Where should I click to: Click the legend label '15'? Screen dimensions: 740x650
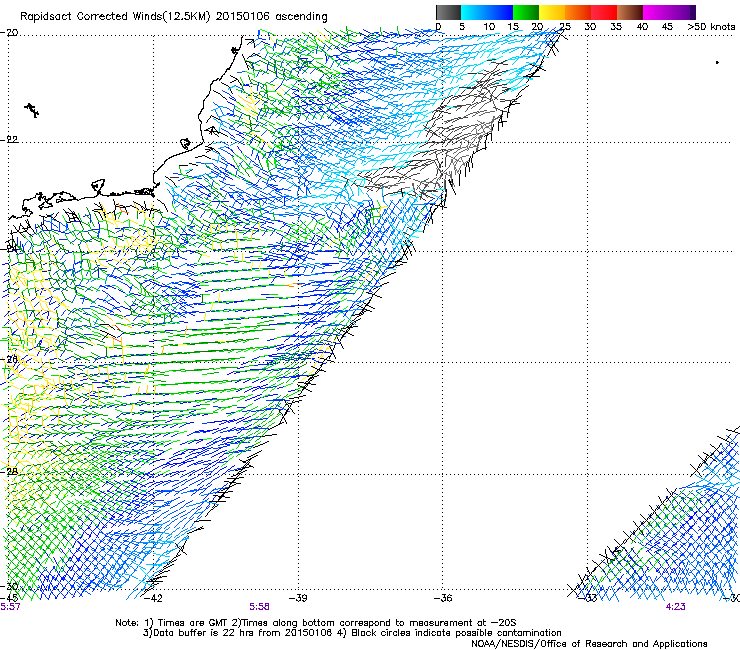(x=513, y=27)
